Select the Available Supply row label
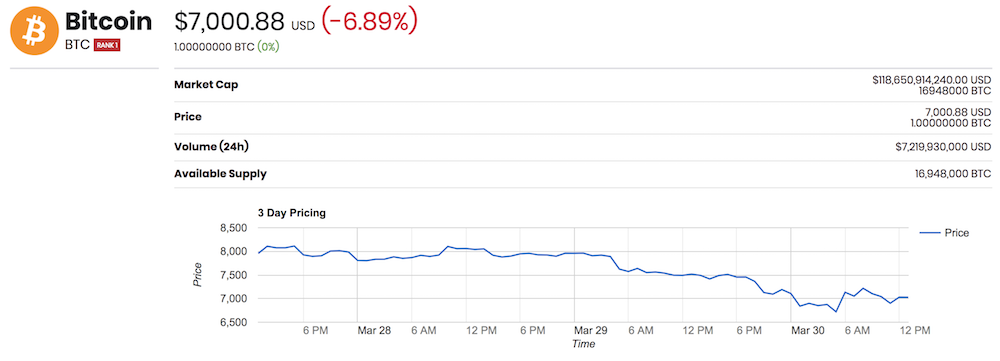 click(x=220, y=173)
